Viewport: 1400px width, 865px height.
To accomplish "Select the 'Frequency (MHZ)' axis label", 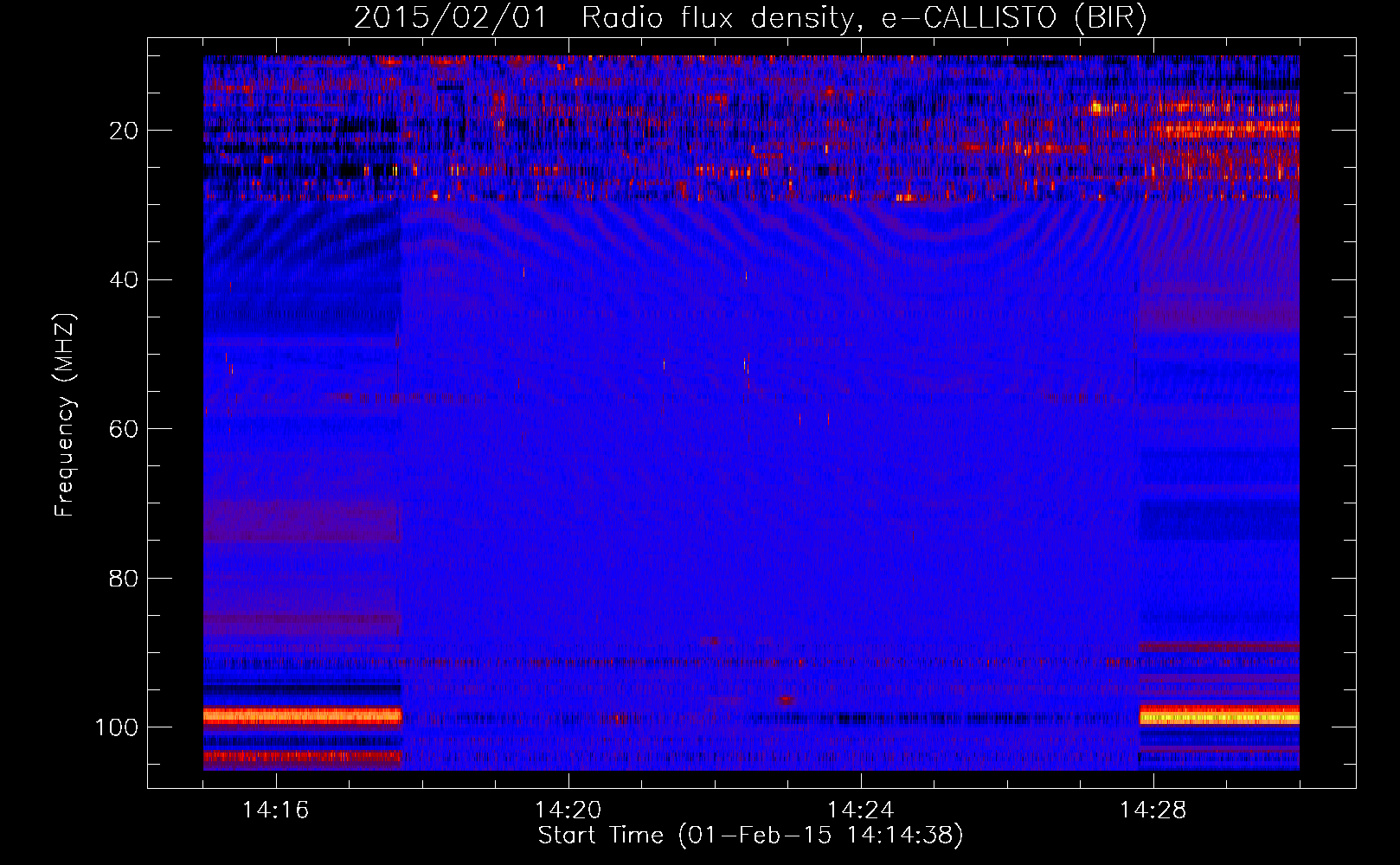I will click(65, 415).
